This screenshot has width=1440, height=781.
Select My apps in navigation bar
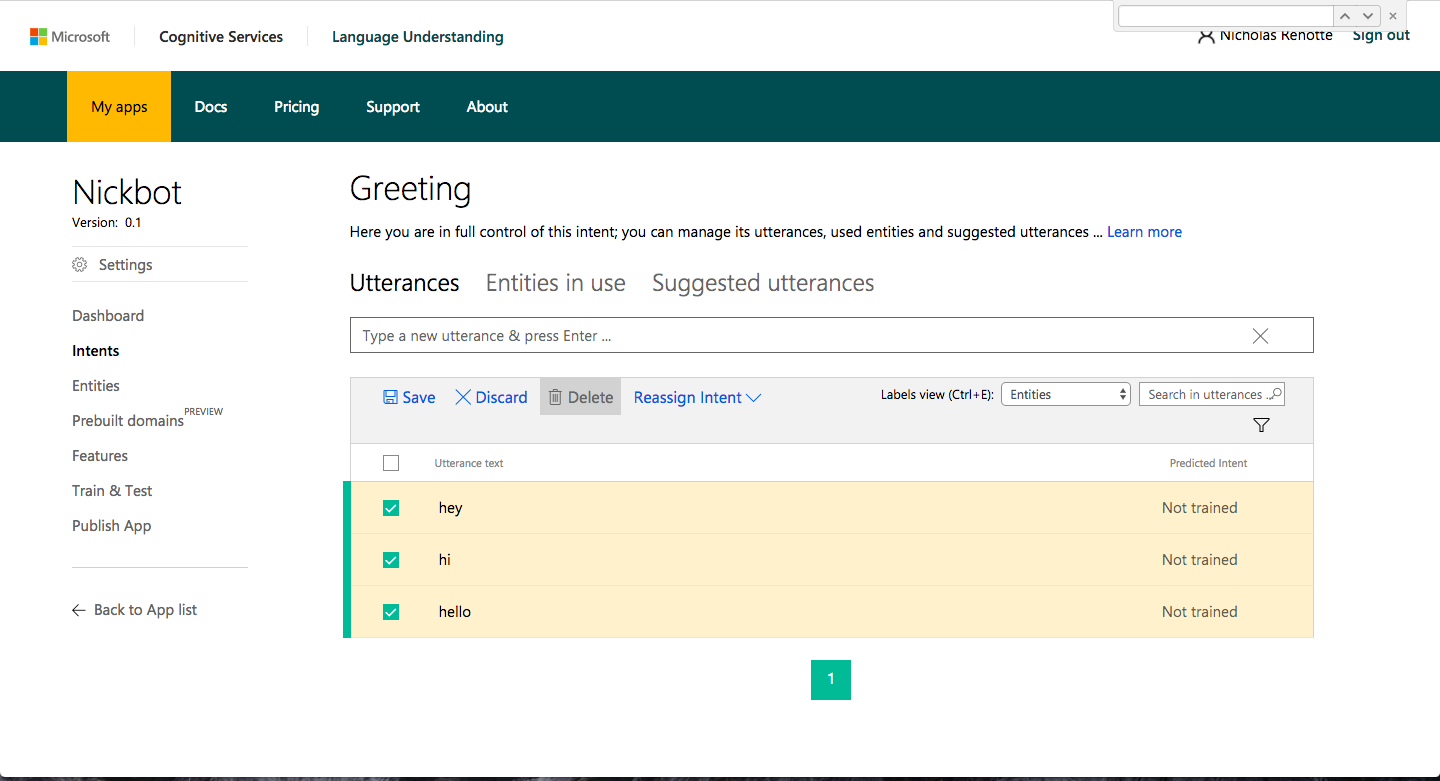click(x=119, y=107)
